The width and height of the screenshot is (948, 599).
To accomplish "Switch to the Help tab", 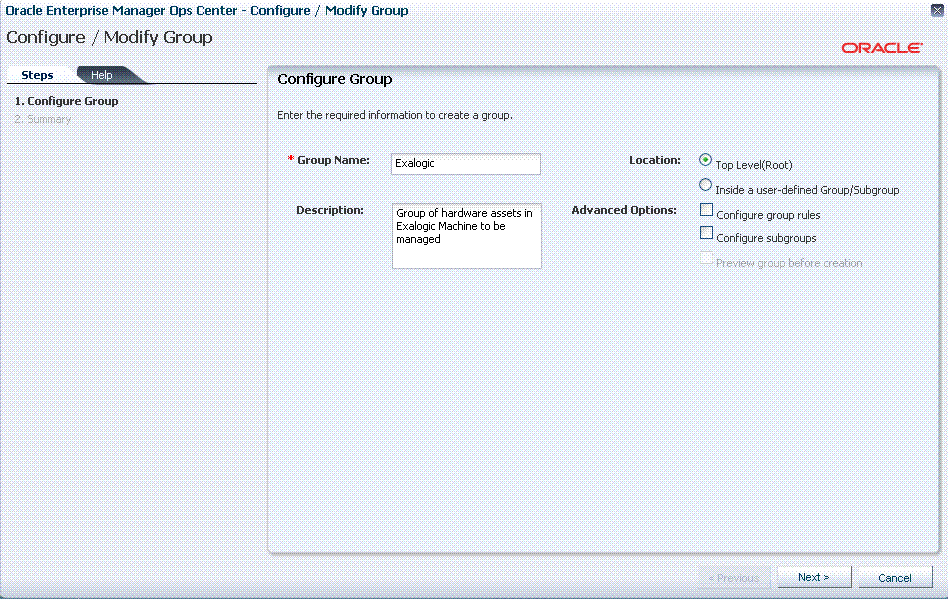I will pyautogui.click(x=102, y=75).
